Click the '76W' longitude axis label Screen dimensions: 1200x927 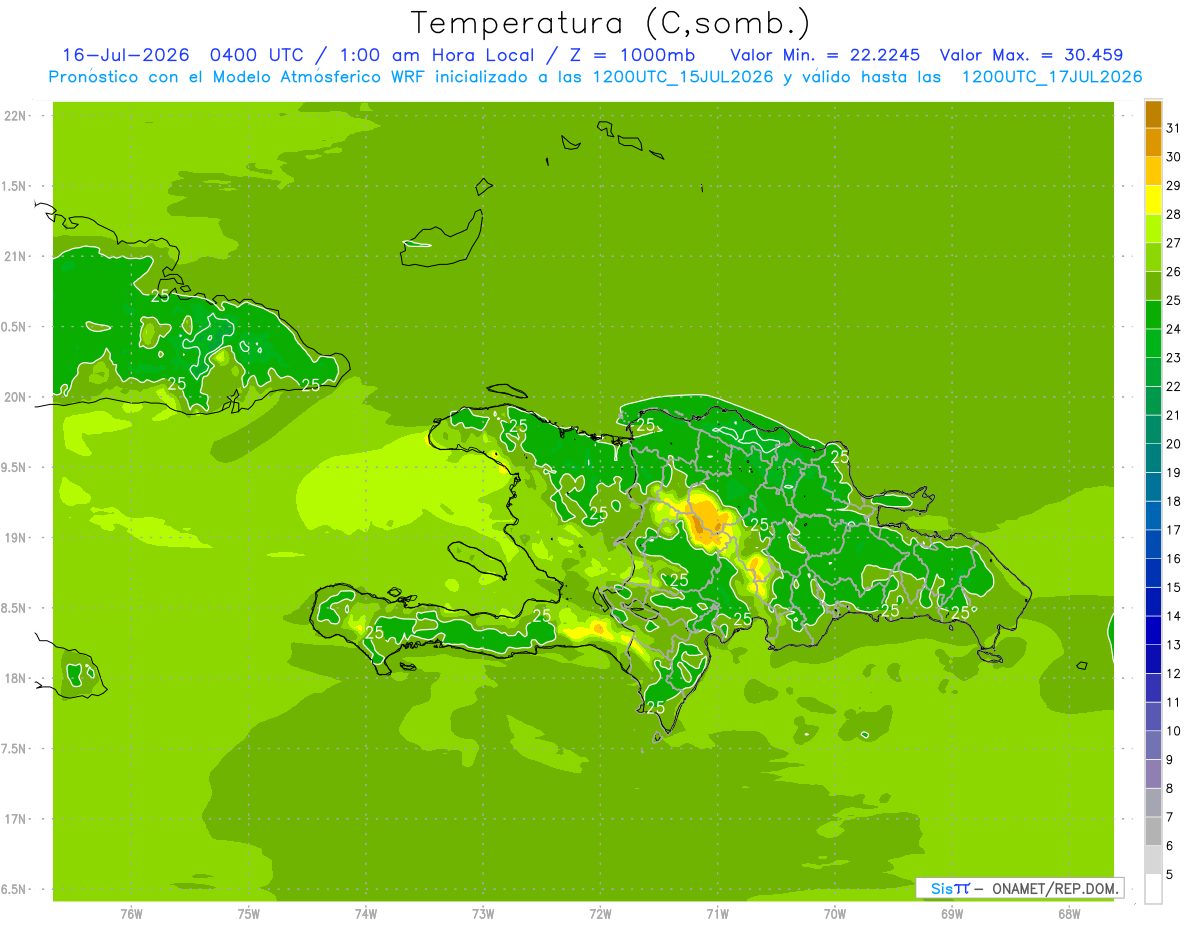132,914
